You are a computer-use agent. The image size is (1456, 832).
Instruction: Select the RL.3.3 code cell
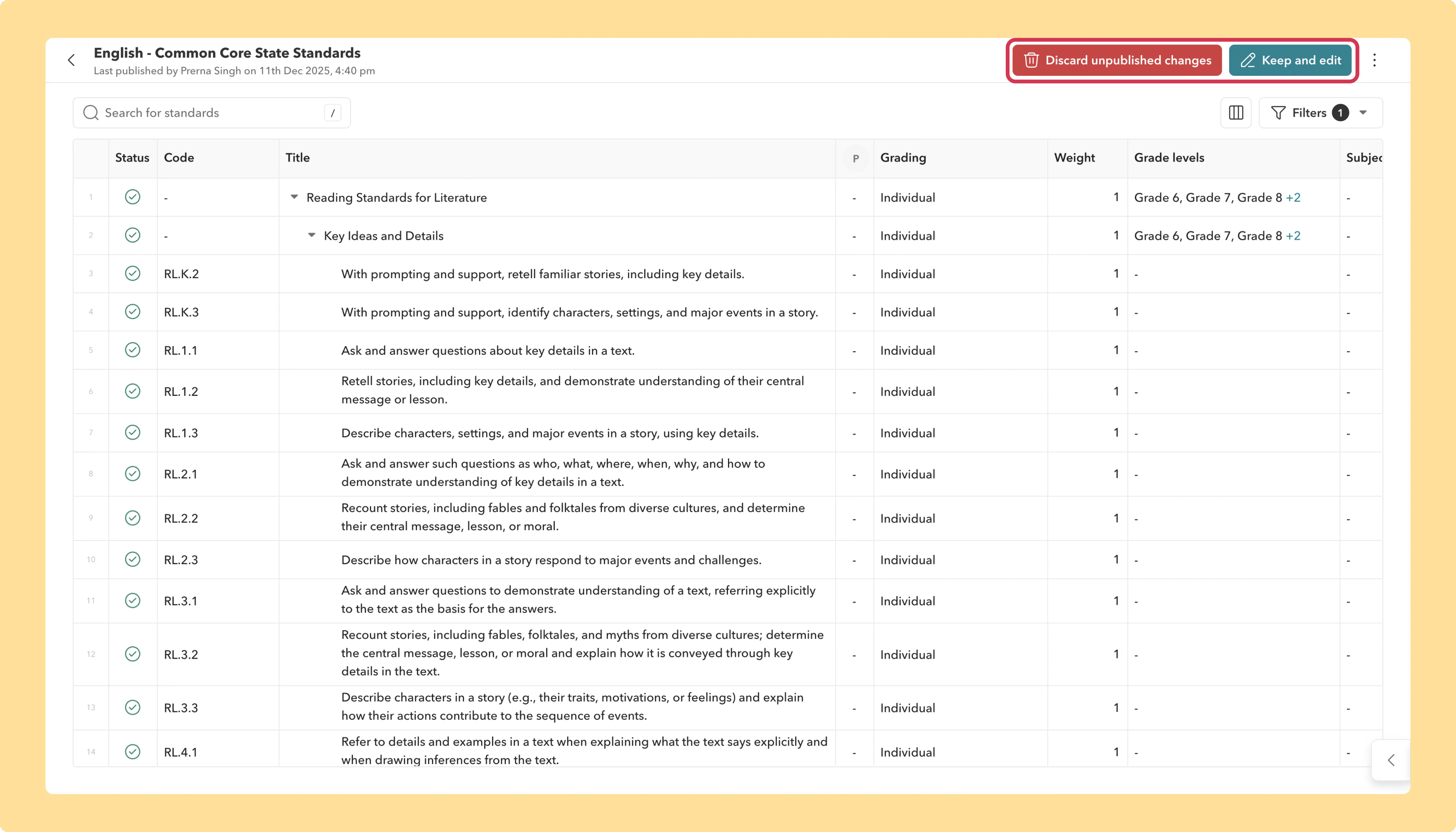tap(218, 707)
